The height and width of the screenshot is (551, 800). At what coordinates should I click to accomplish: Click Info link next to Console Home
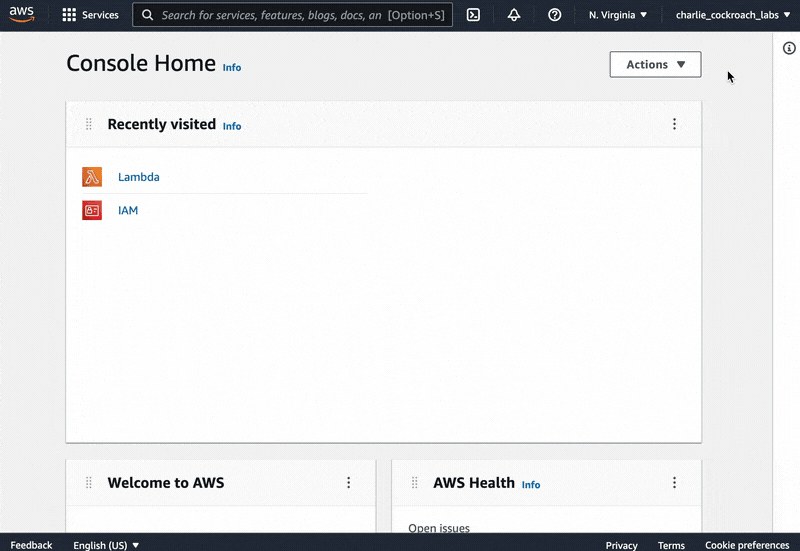pos(232,67)
